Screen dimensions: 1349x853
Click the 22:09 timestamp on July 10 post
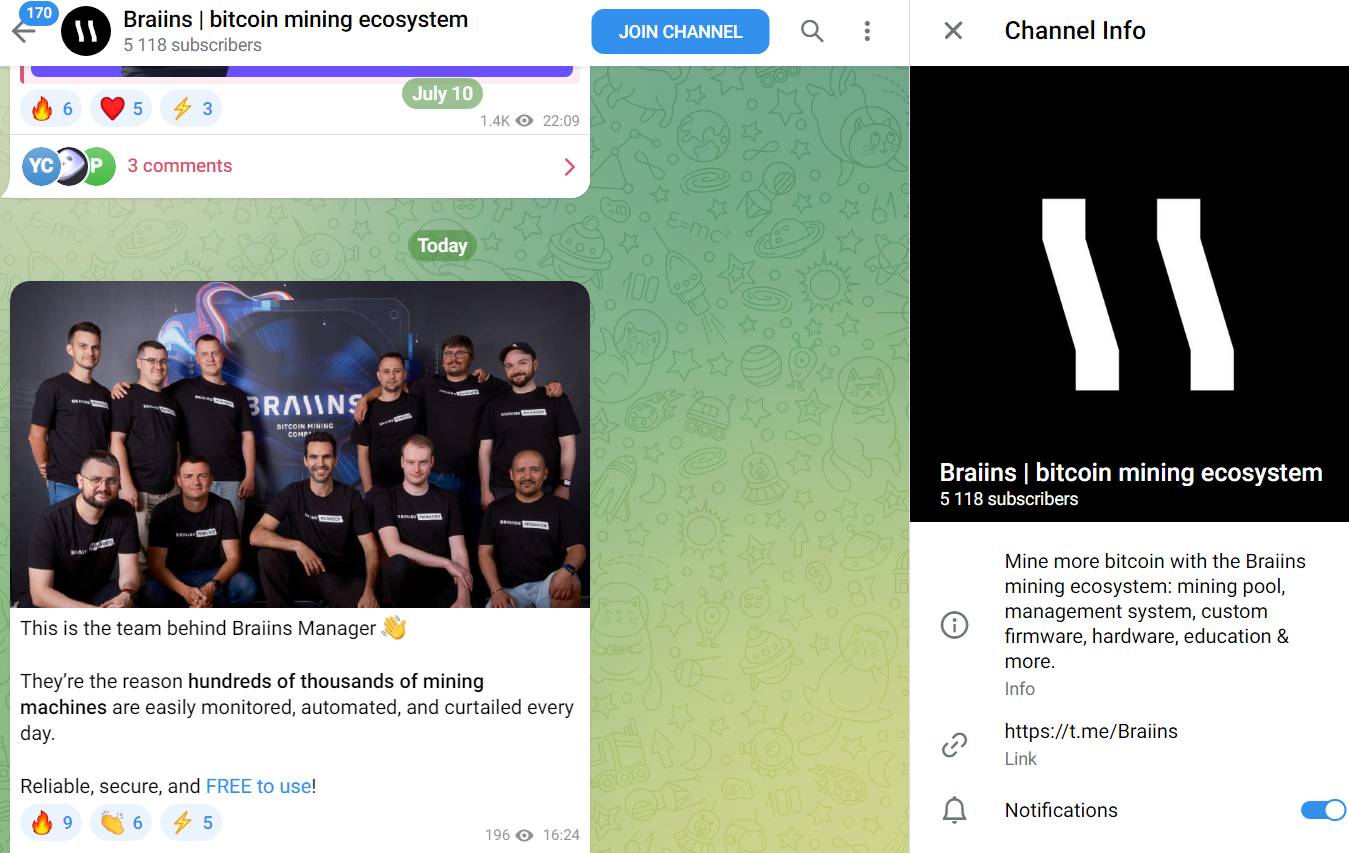pos(561,121)
